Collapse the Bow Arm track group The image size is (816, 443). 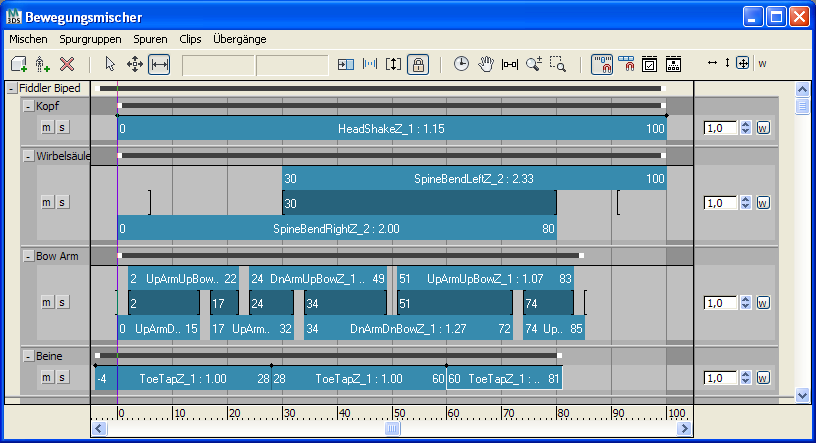pyautogui.click(x=29, y=257)
